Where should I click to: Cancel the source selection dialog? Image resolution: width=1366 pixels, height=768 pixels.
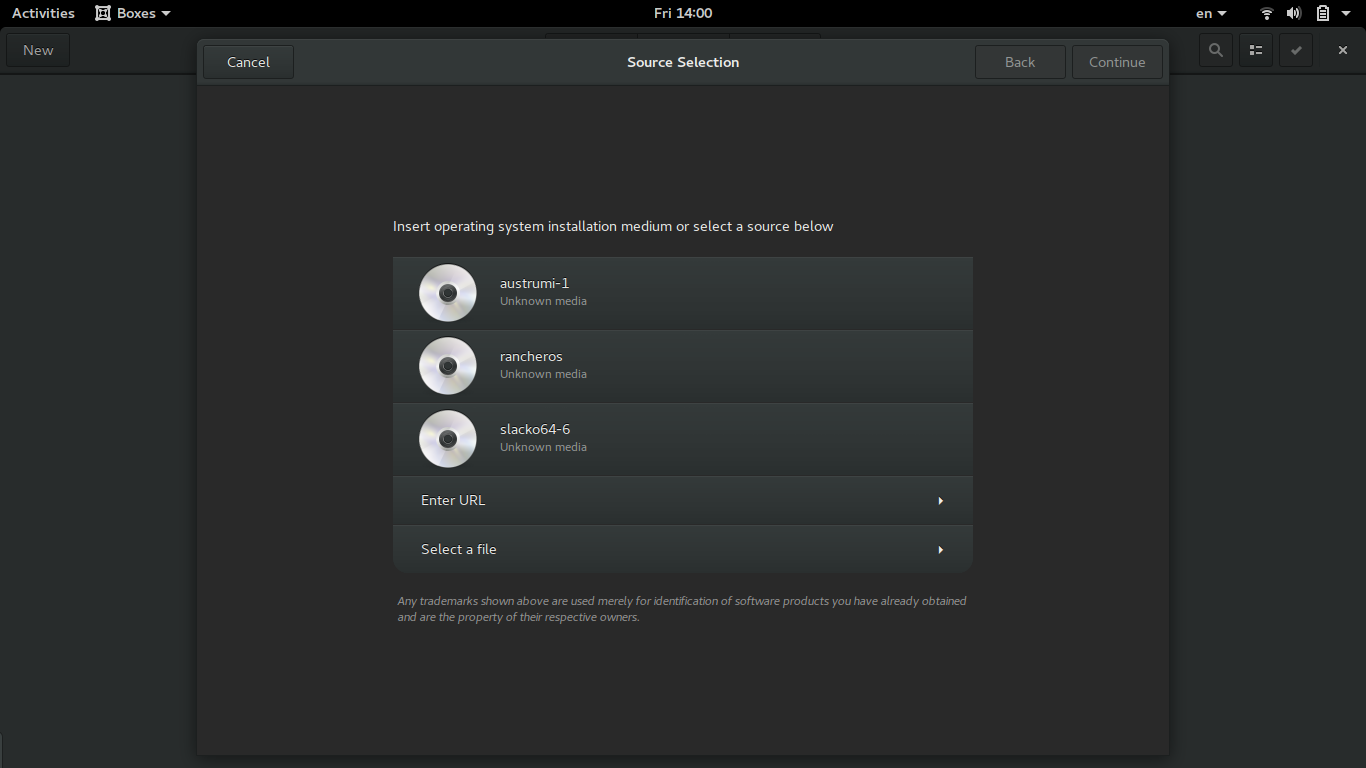coord(248,62)
